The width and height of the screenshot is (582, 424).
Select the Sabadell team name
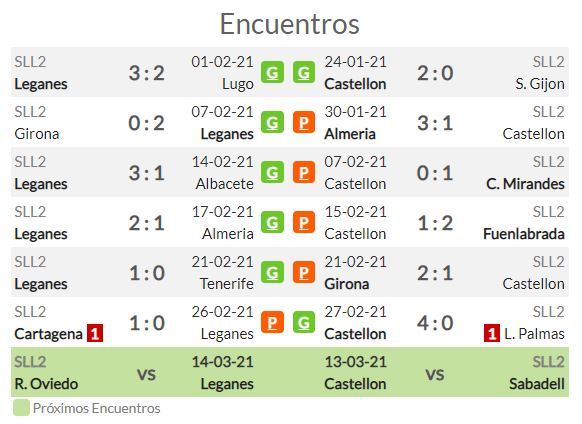pos(537,384)
